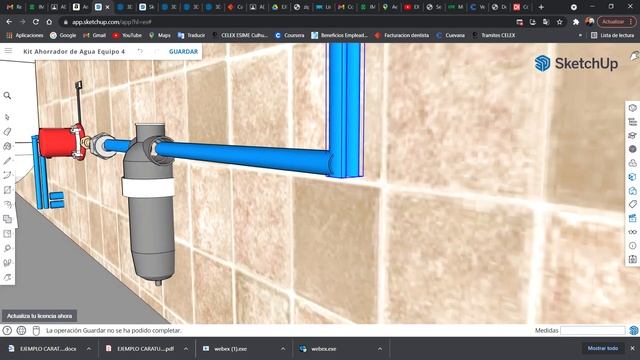
Task: Open the Traducir bookmark
Action: [x=191, y=36]
